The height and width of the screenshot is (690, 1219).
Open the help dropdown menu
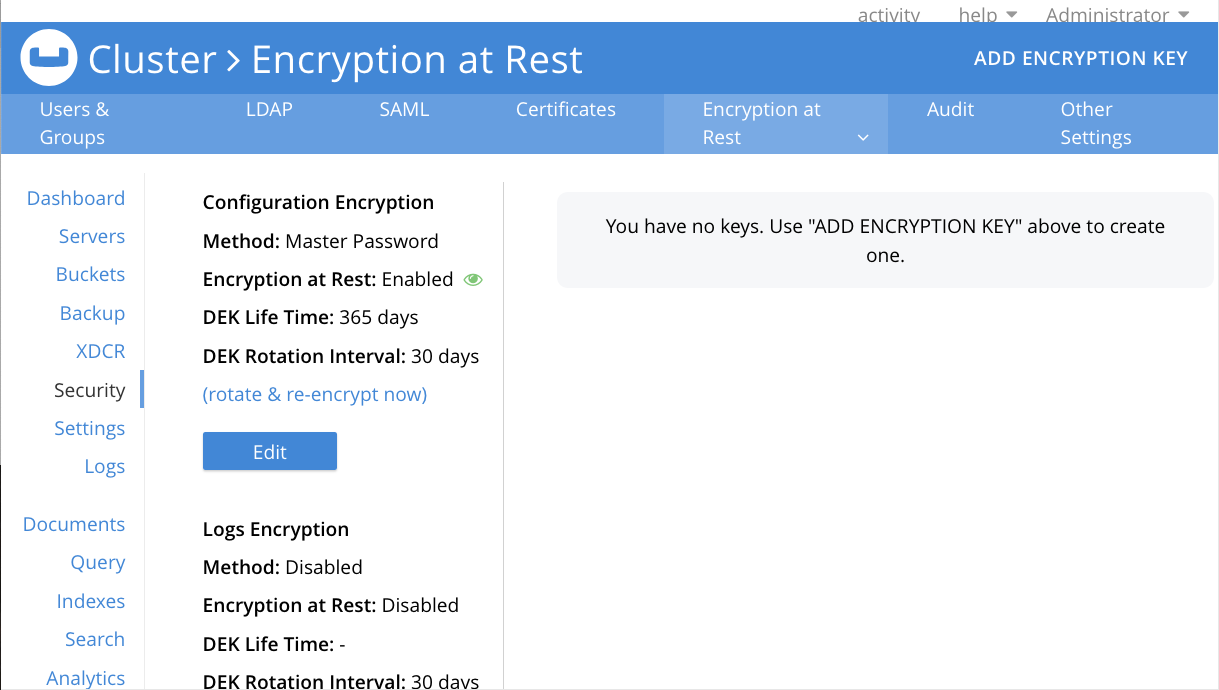pyautogui.click(x=987, y=15)
